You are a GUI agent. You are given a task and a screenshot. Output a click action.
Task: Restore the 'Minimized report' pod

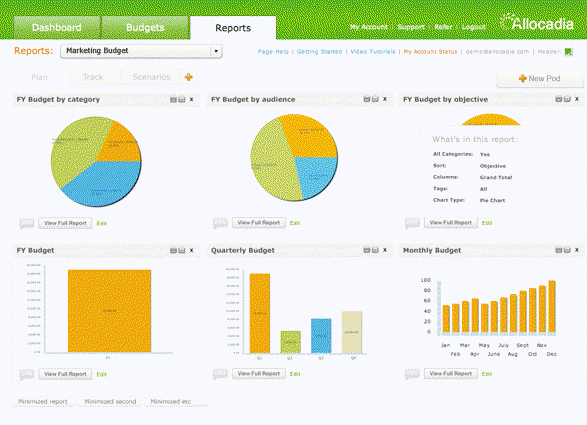43,401
